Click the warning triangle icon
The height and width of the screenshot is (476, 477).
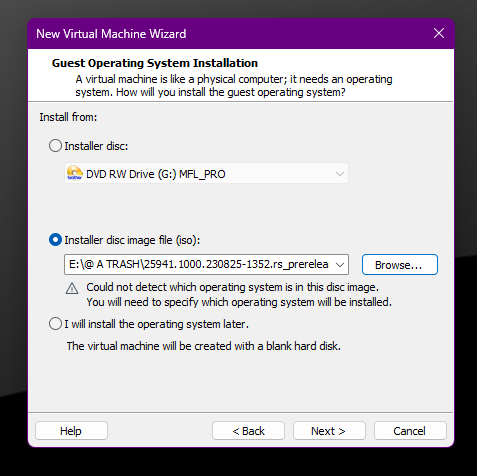(72, 288)
